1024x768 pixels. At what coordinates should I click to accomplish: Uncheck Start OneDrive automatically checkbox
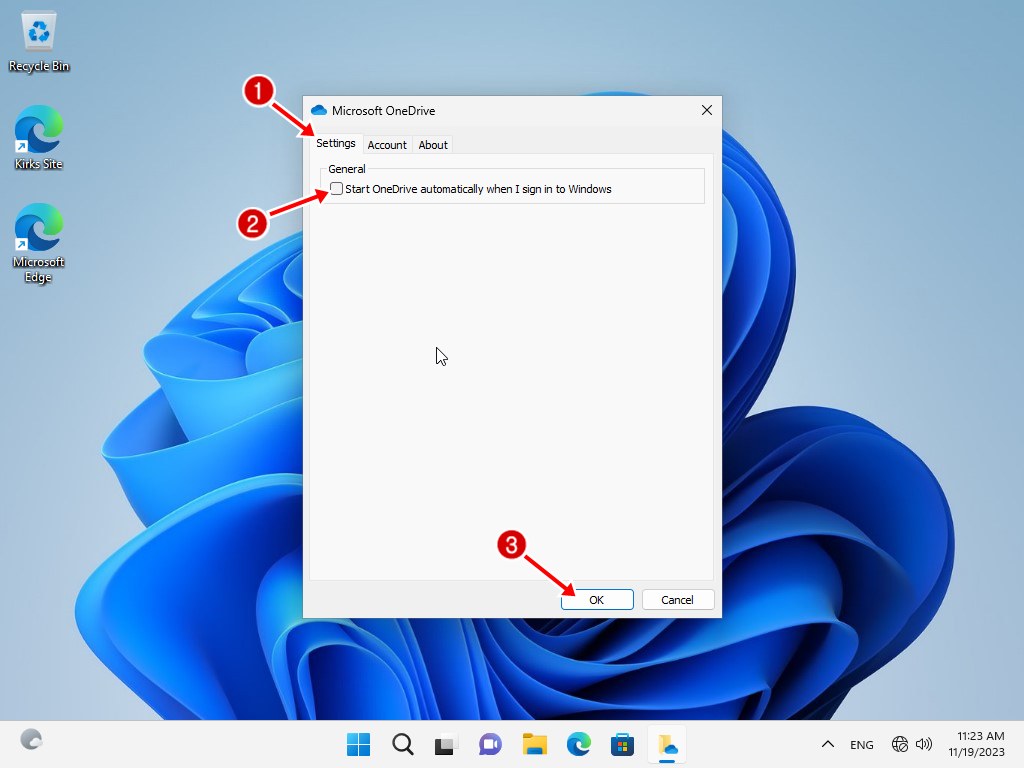(x=337, y=189)
